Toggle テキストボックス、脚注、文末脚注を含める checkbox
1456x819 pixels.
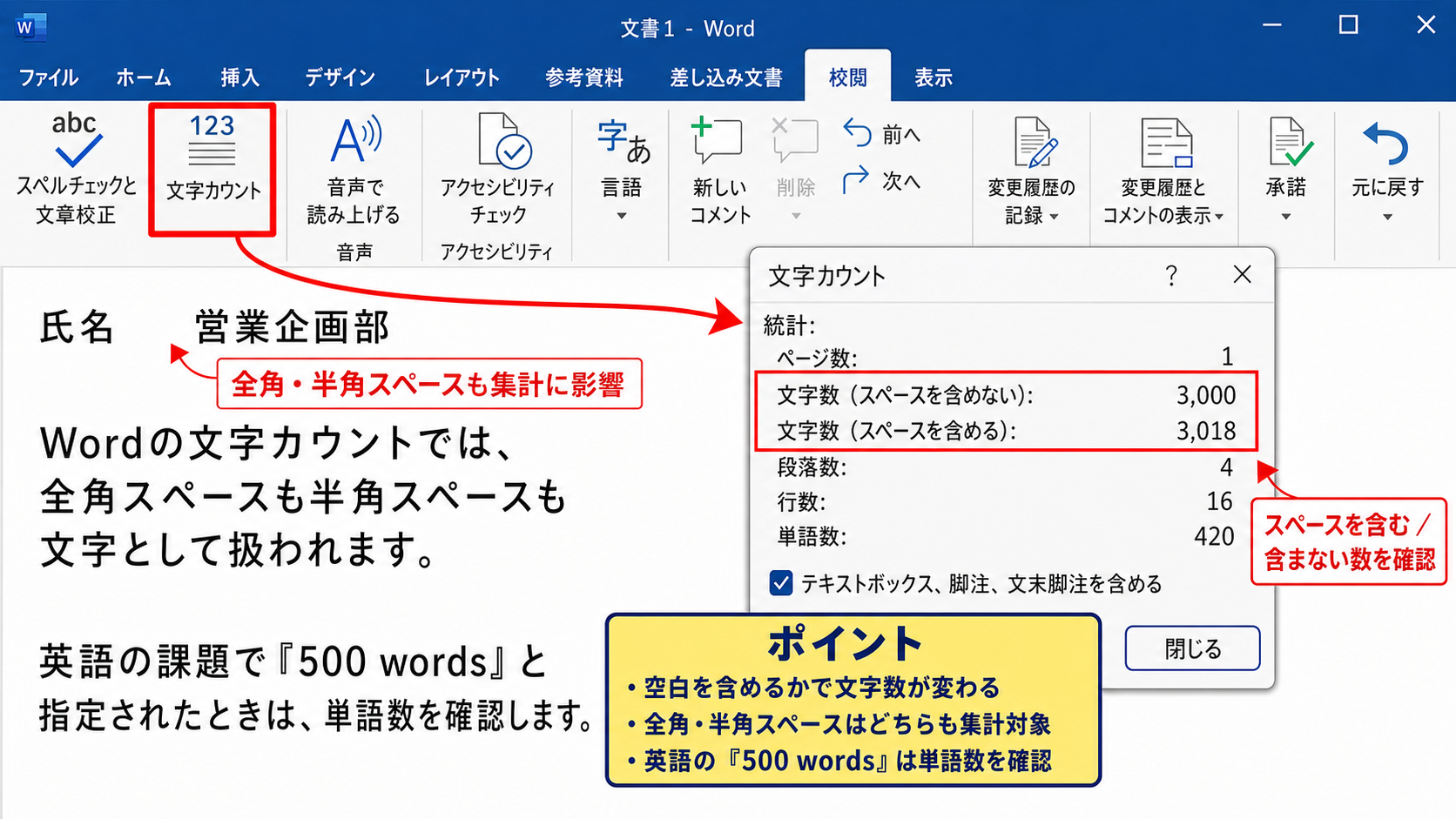pyautogui.click(x=781, y=583)
